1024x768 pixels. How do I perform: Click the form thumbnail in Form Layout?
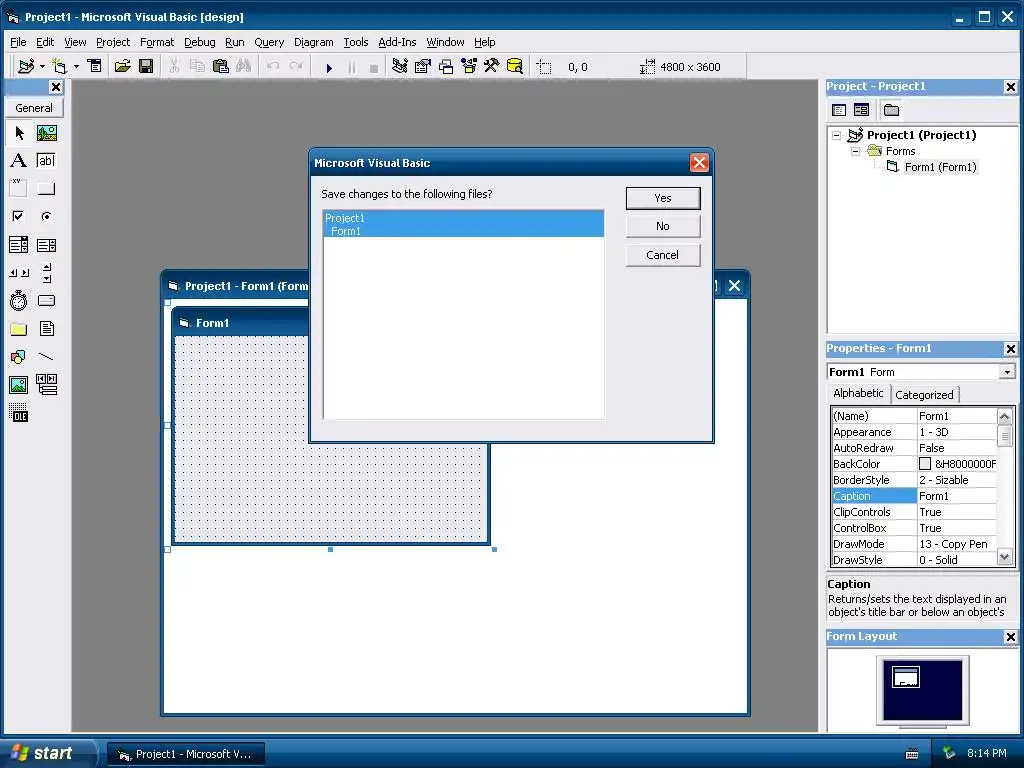click(x=906, y=677)
